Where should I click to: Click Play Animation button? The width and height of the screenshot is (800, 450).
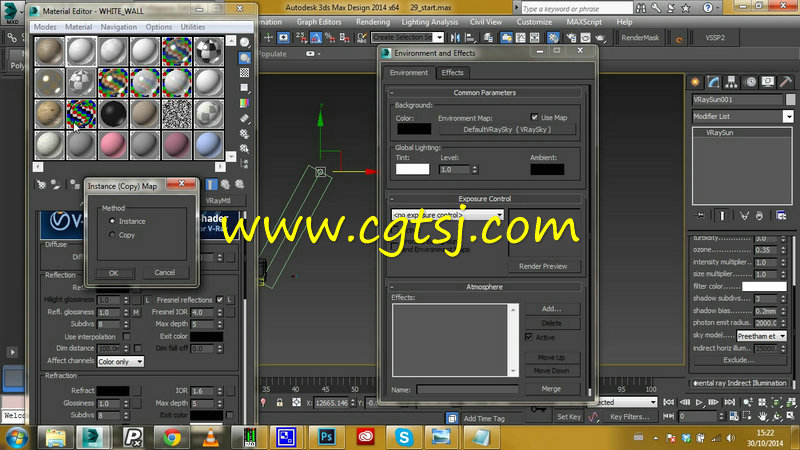(699, 403)
